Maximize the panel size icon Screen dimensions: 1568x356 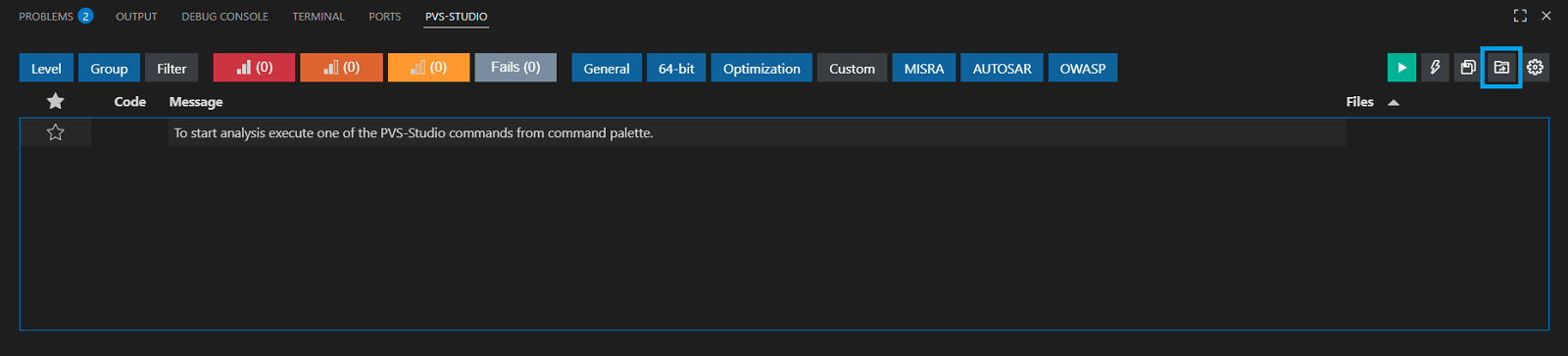[x=1520, y=16]
